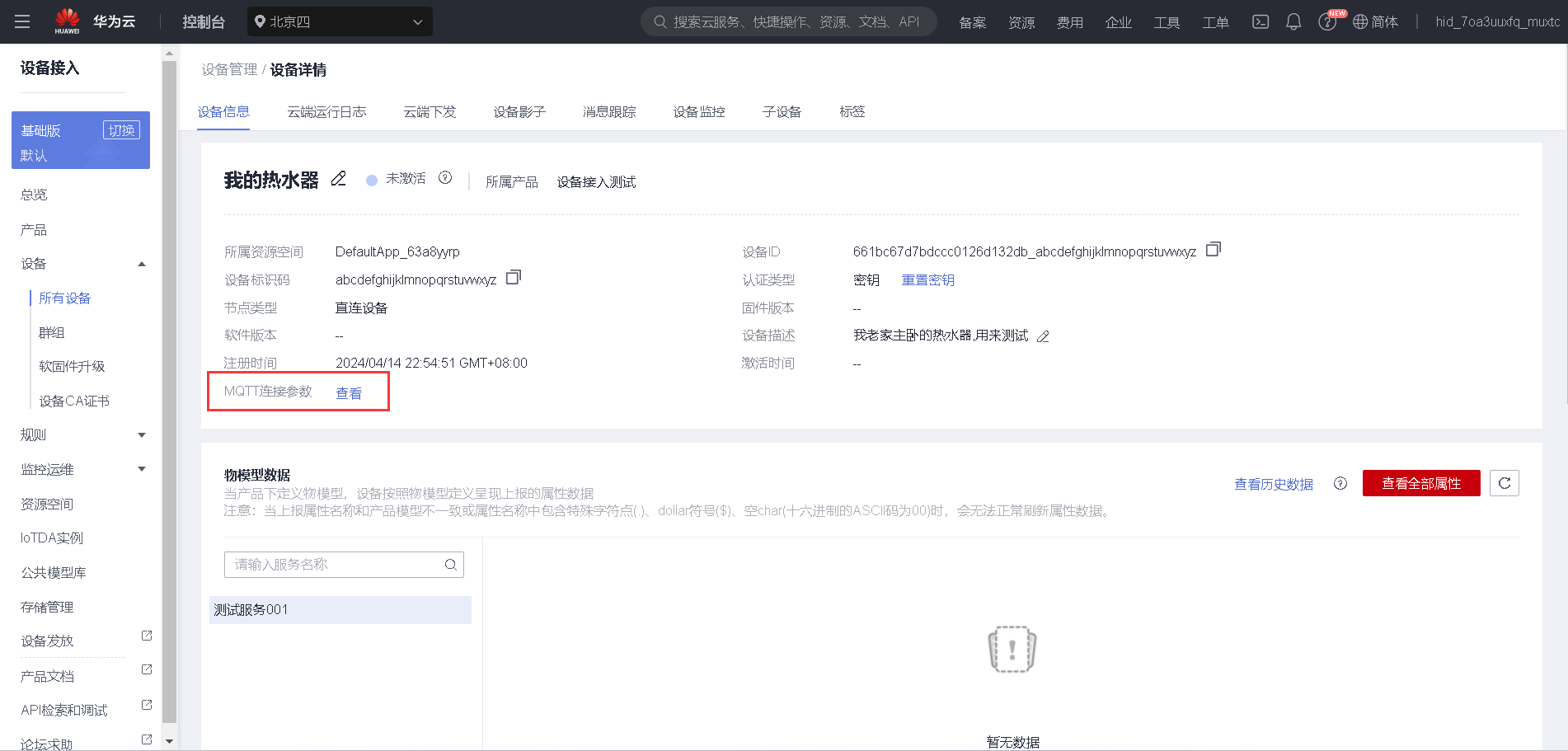Edit the 设备描述 text
The image size is (1568, 751).
[1043, 336]
